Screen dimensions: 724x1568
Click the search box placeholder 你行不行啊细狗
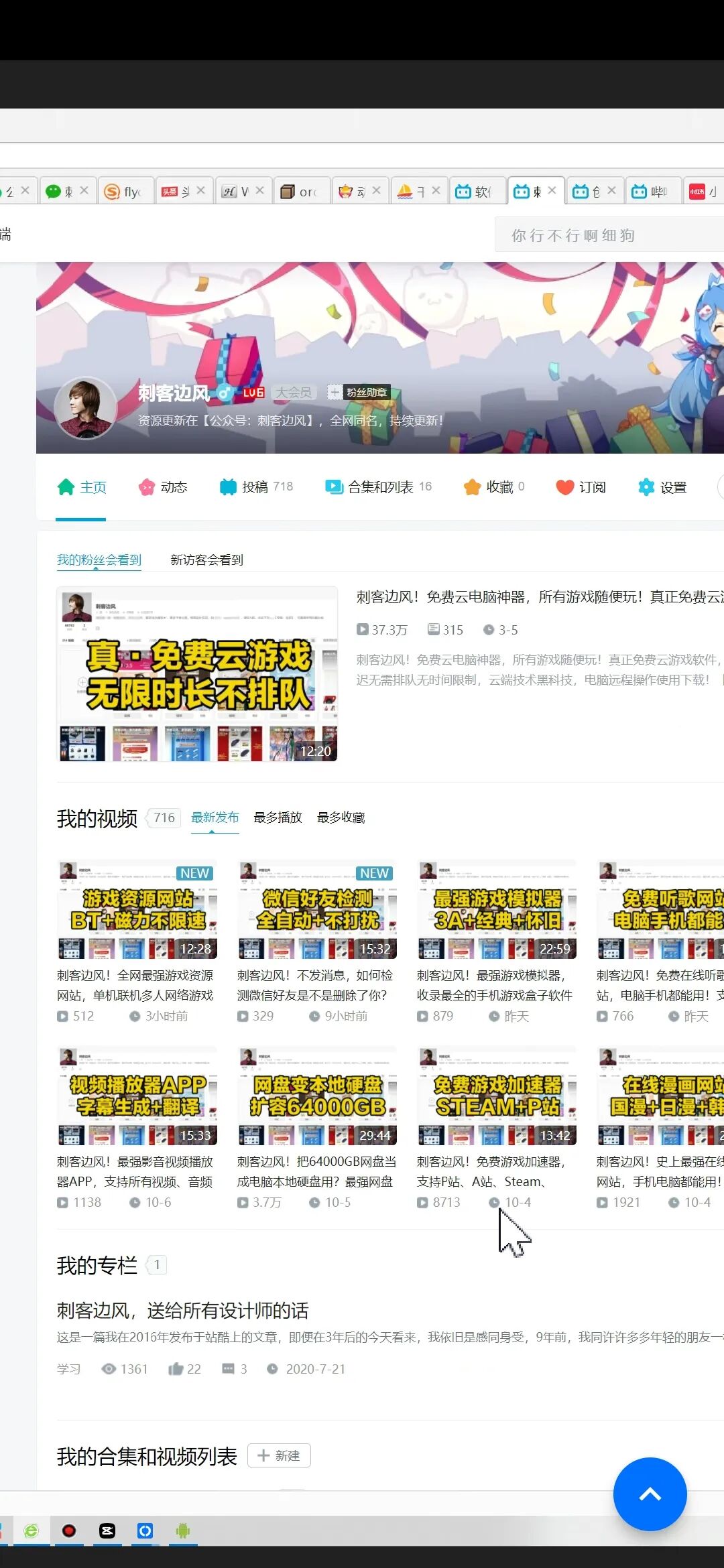click(573, 235)
